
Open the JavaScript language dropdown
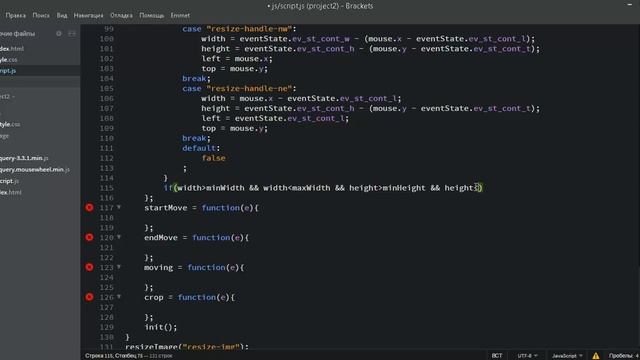pos(567,356)
